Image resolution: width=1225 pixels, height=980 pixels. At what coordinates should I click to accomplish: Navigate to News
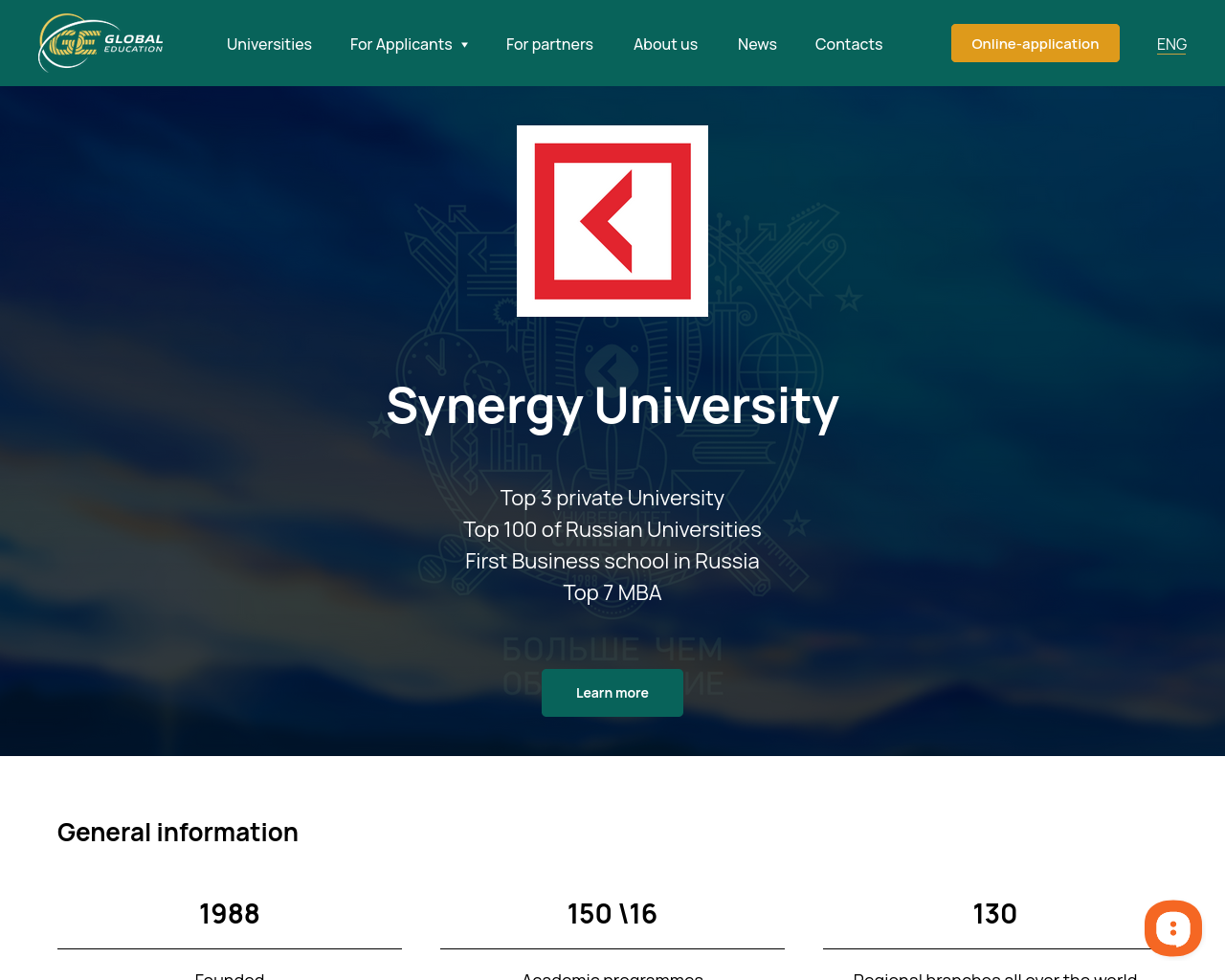pos(757,44)
